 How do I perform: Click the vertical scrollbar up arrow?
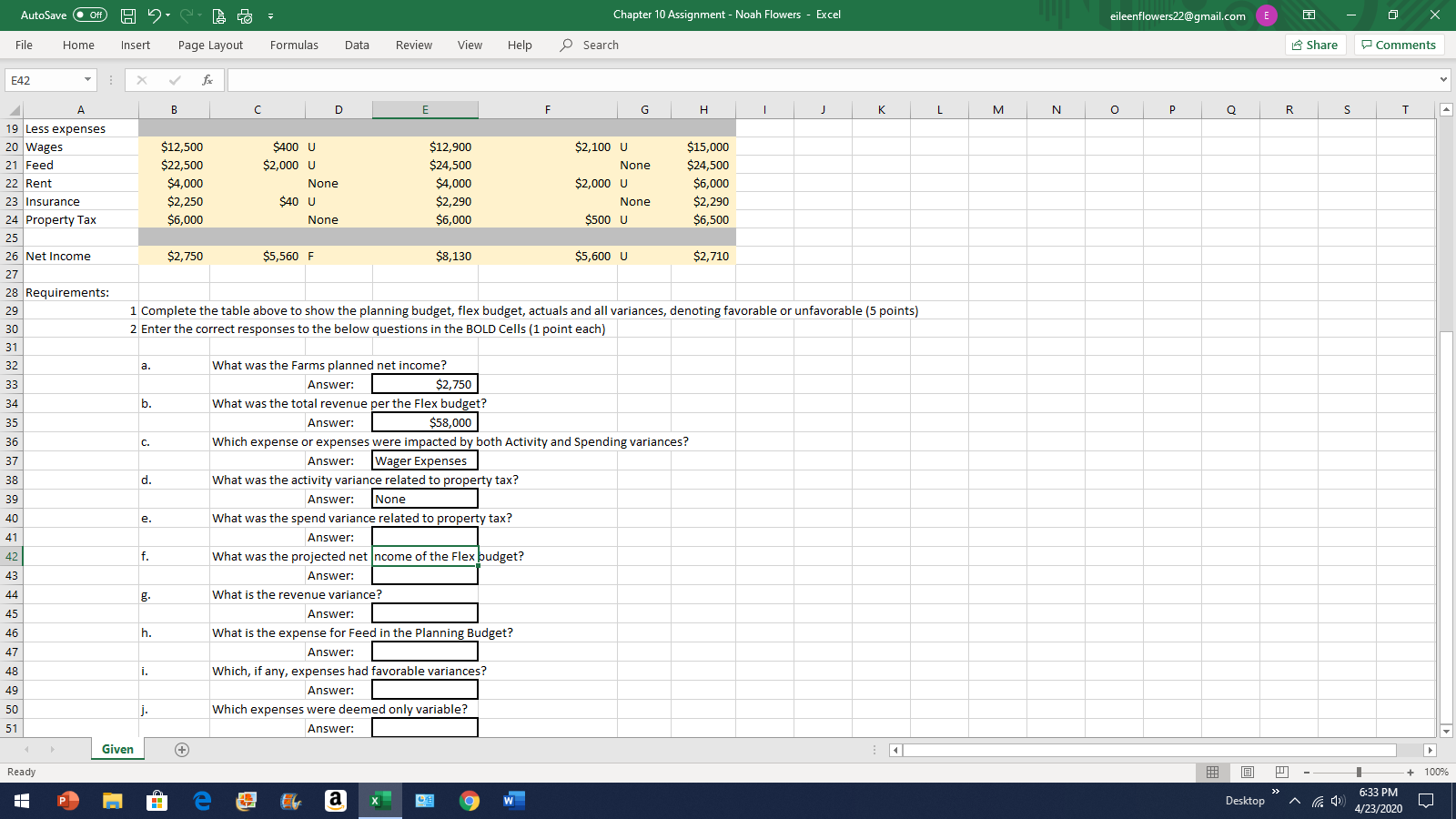pyautogui.click(x=1446, y=110)
